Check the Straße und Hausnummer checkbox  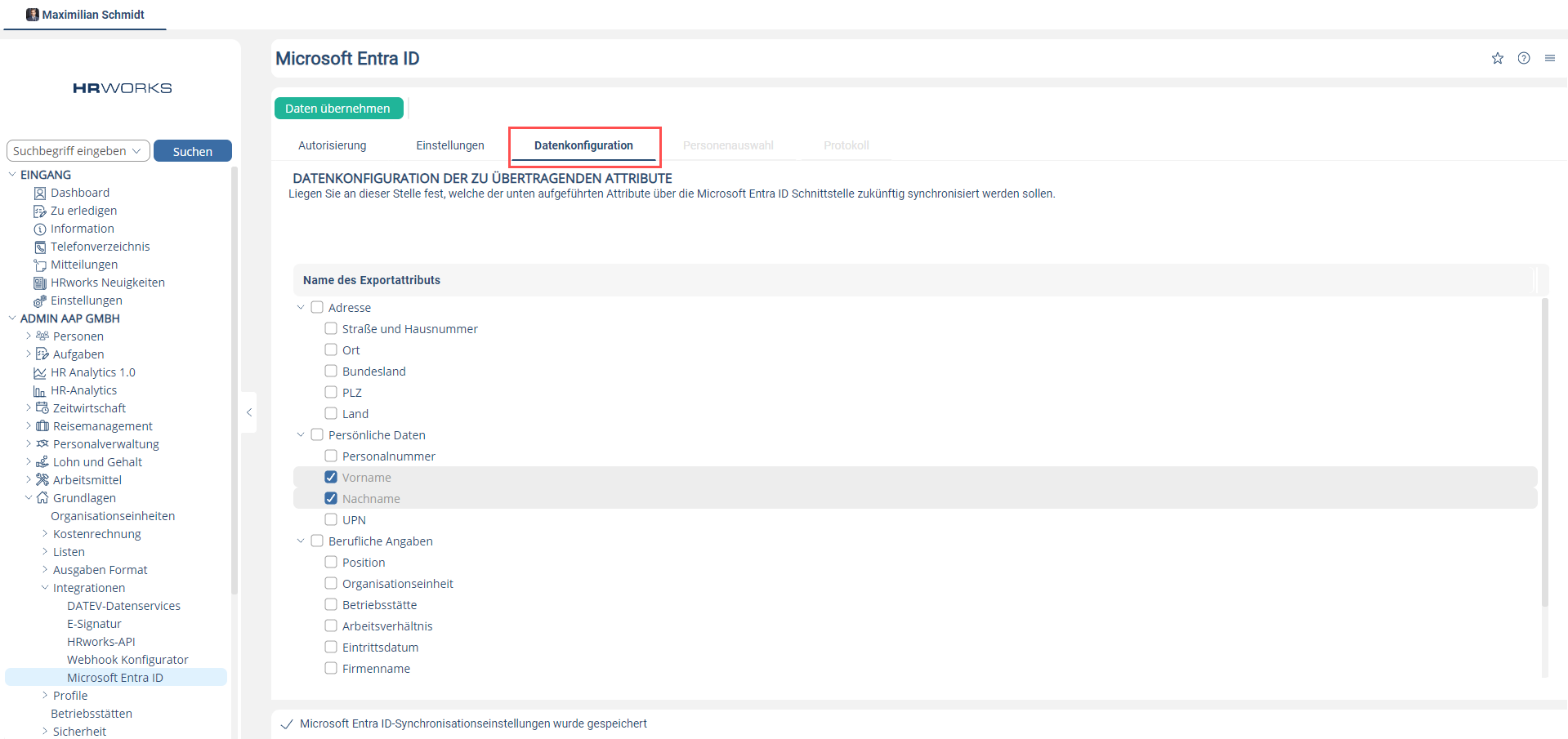click(331, 329)
